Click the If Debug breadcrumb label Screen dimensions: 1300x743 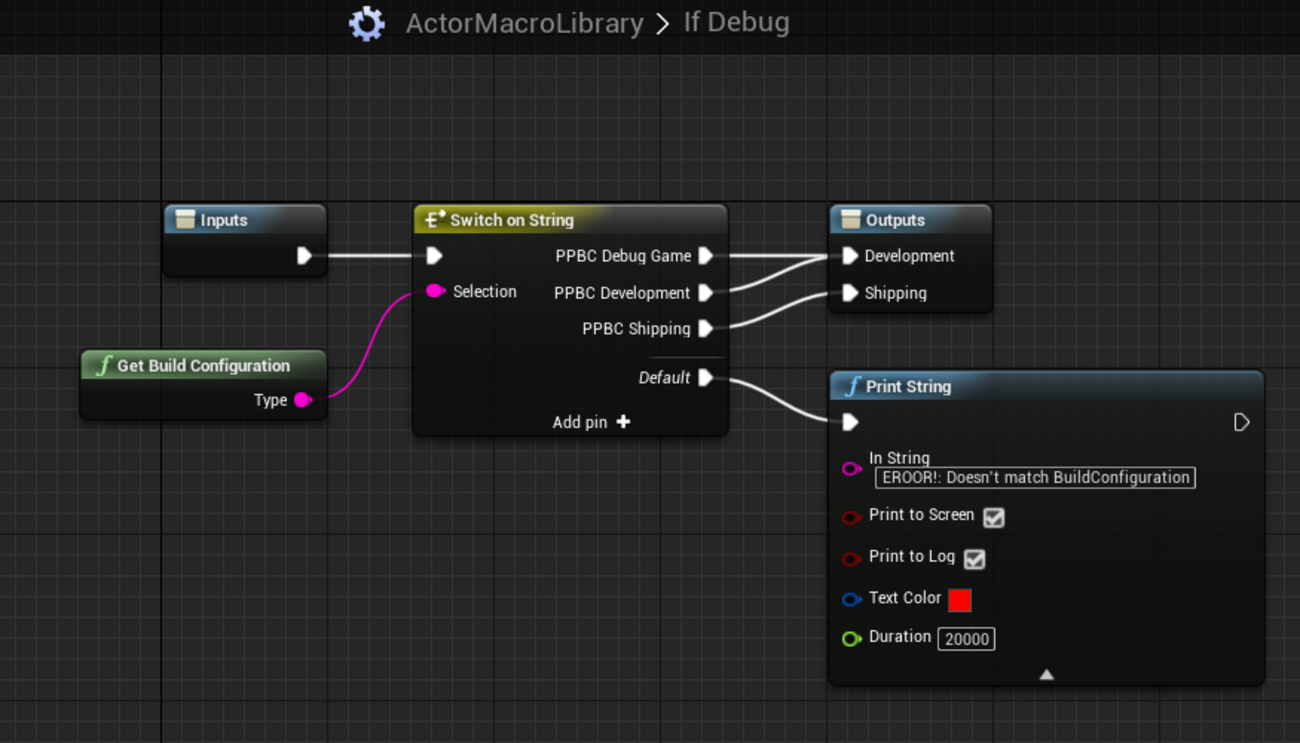click(736, 22)
